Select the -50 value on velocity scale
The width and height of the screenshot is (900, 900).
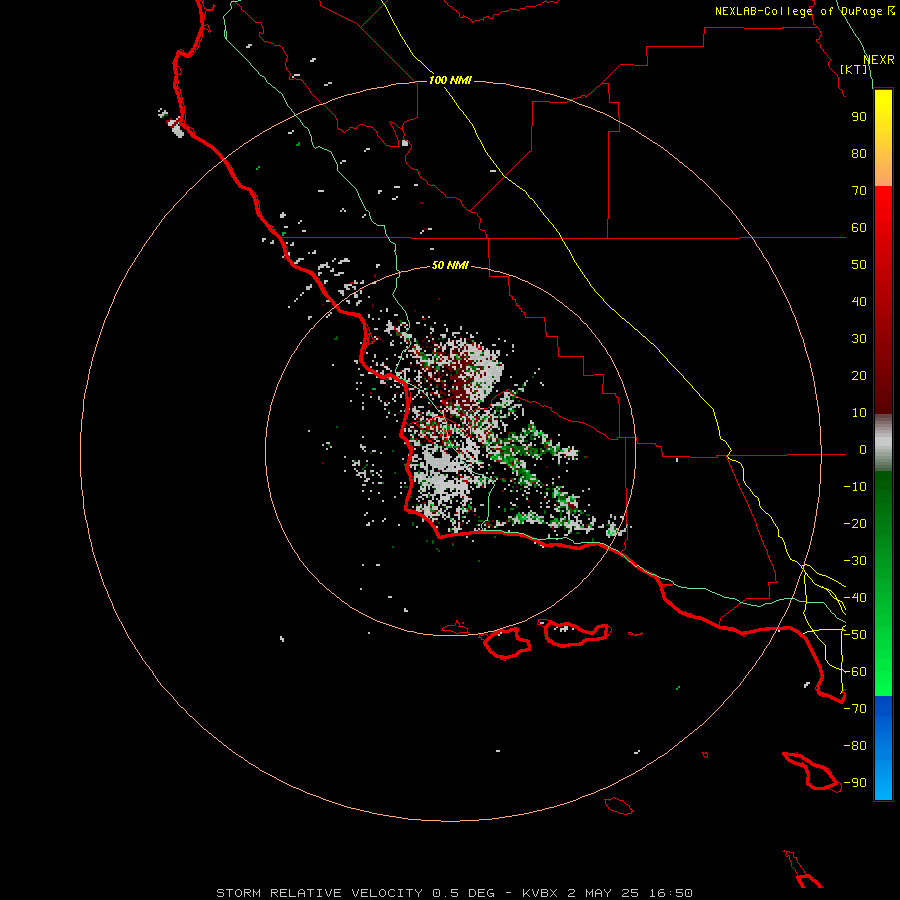pyautogui.click(x=855, y=635)
